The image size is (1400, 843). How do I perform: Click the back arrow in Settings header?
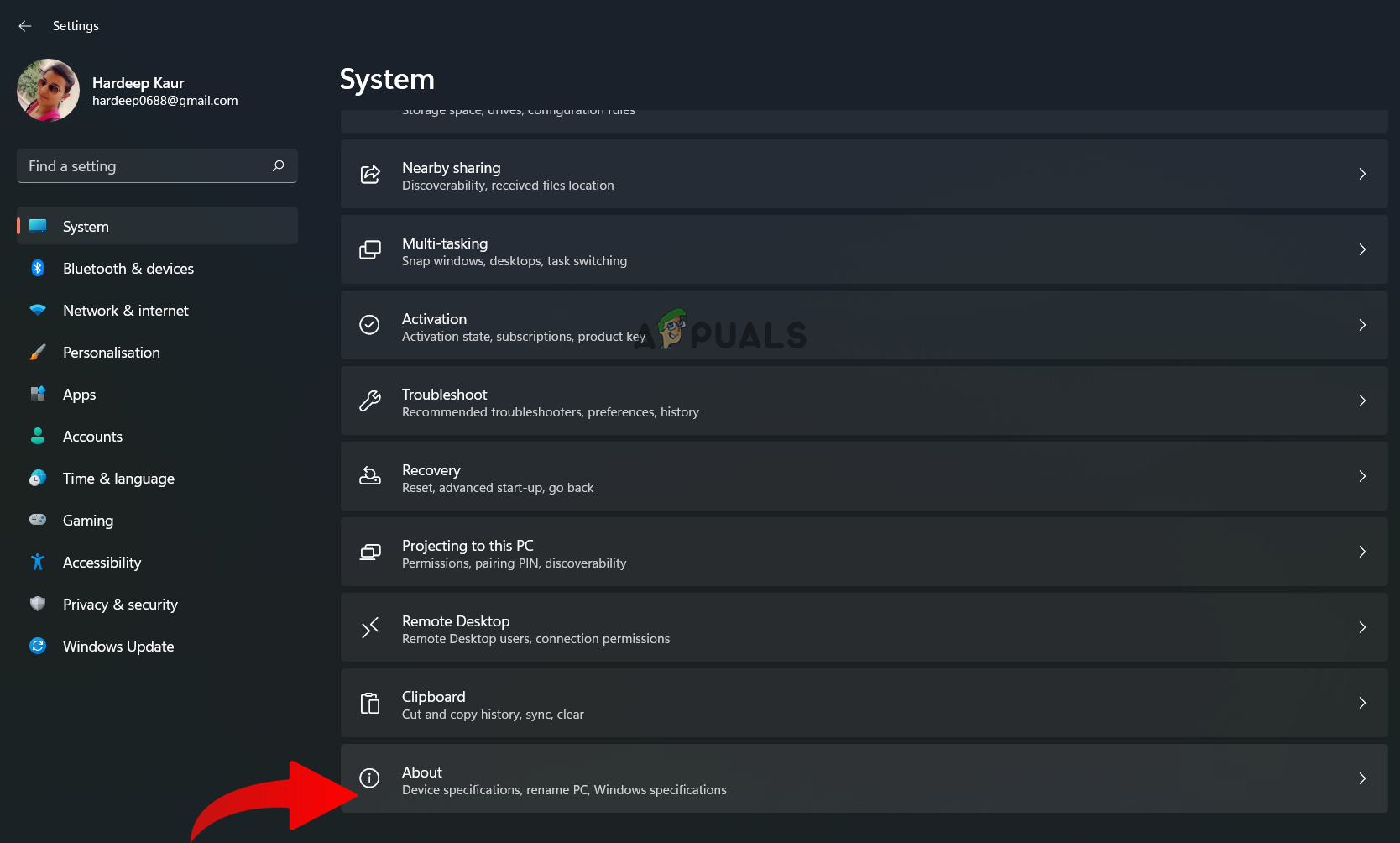pos(25,26)
